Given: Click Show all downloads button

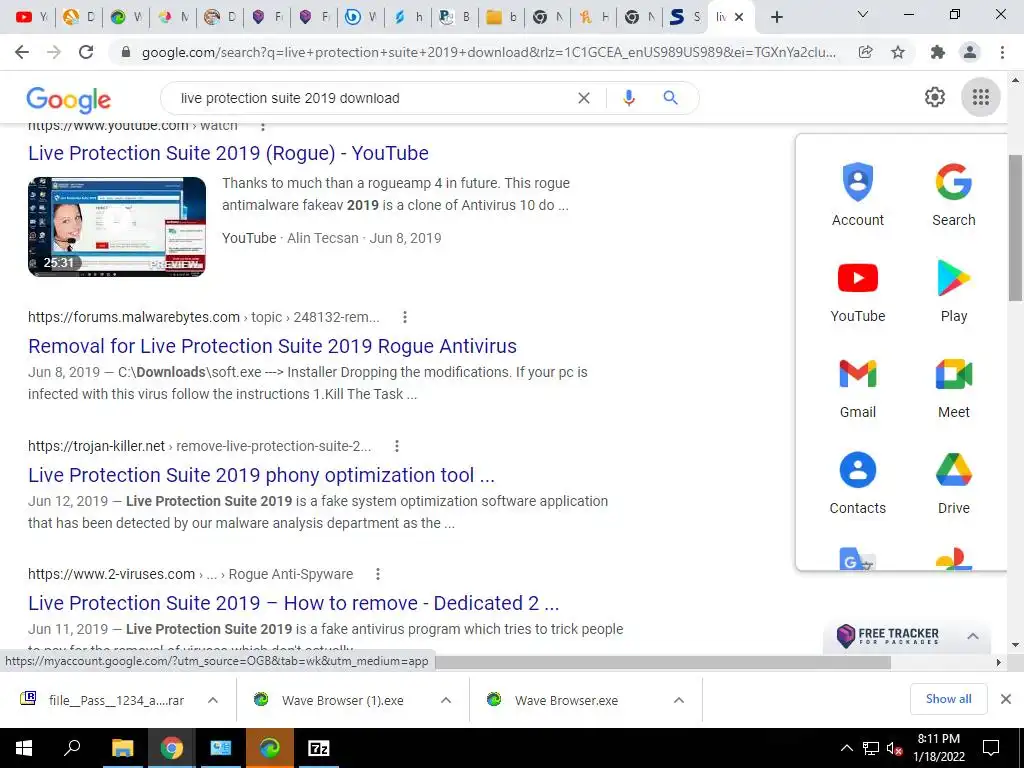Looking at the screenshot, I should (948, 699).
